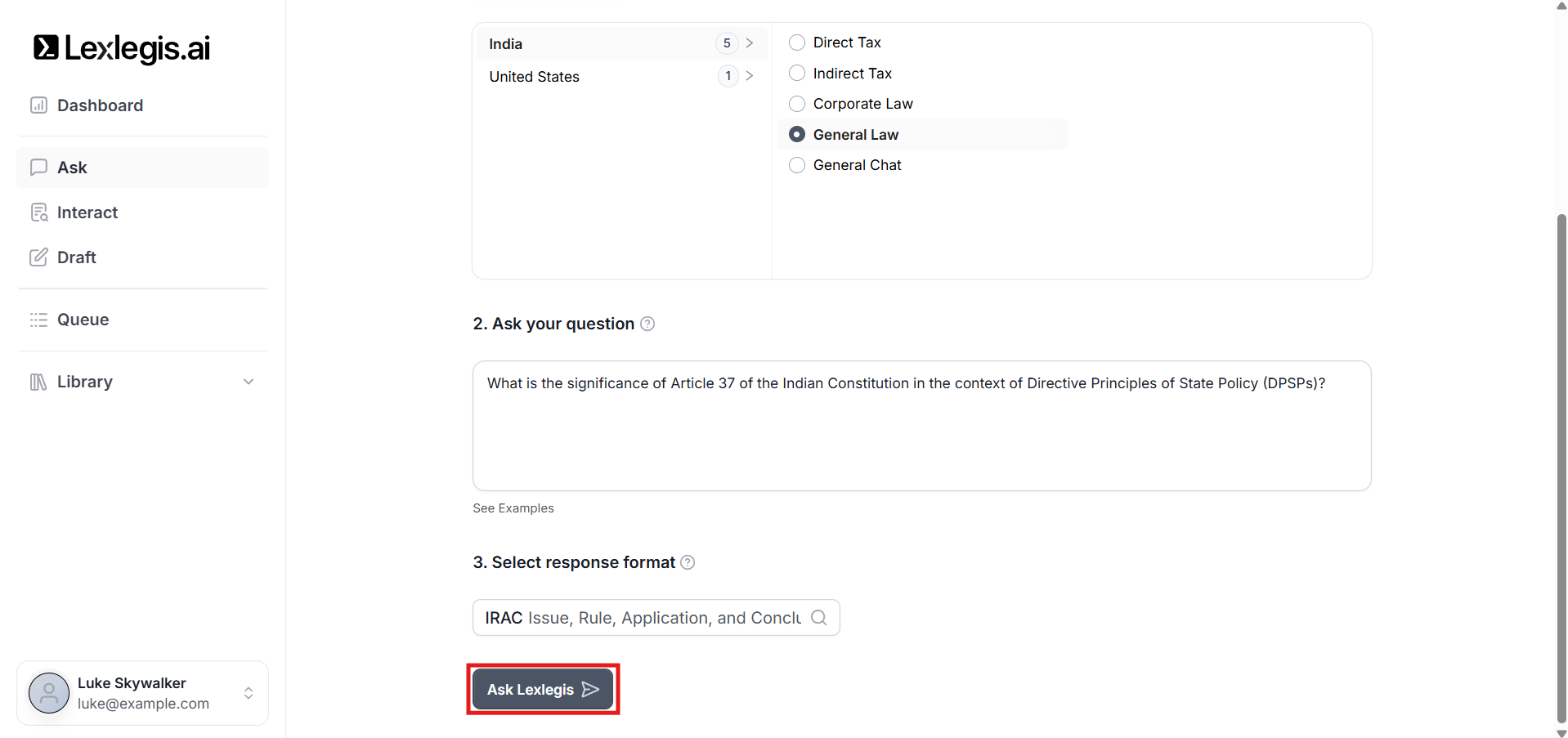The width and height of the screenshot is (1568, 738).
Task: Click the Dashboard chart icon
Action: pos(38,105)
